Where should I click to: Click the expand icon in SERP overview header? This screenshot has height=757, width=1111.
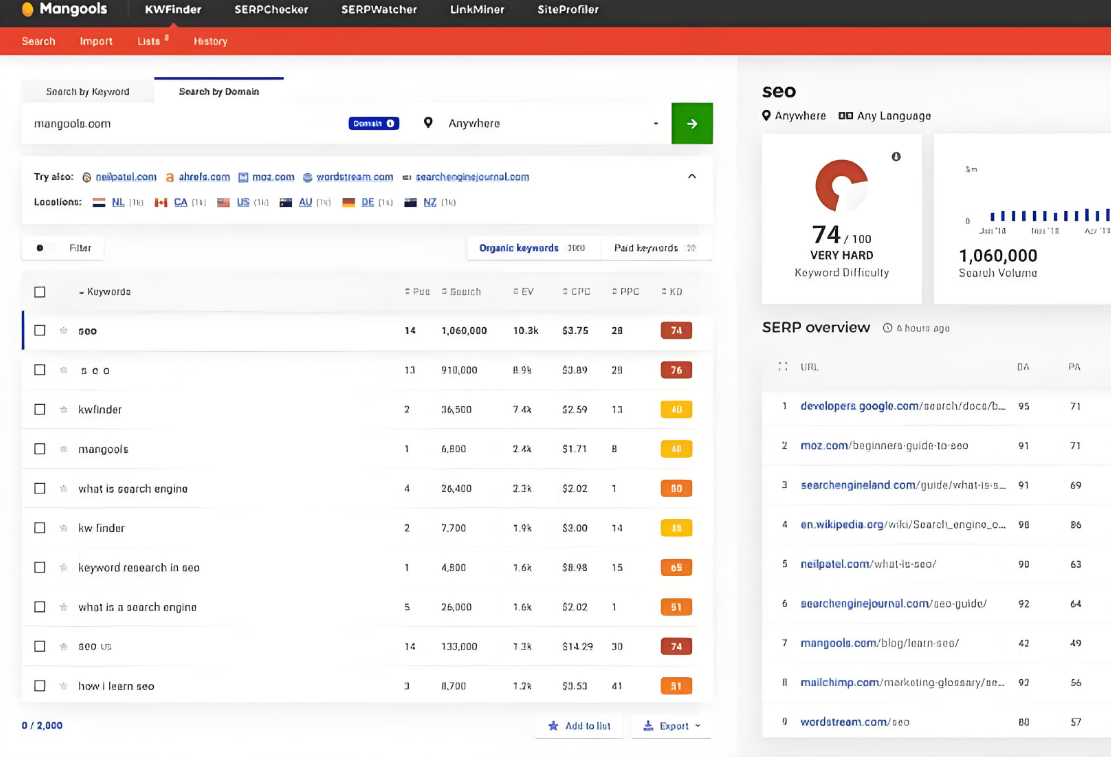pos(783,366)
